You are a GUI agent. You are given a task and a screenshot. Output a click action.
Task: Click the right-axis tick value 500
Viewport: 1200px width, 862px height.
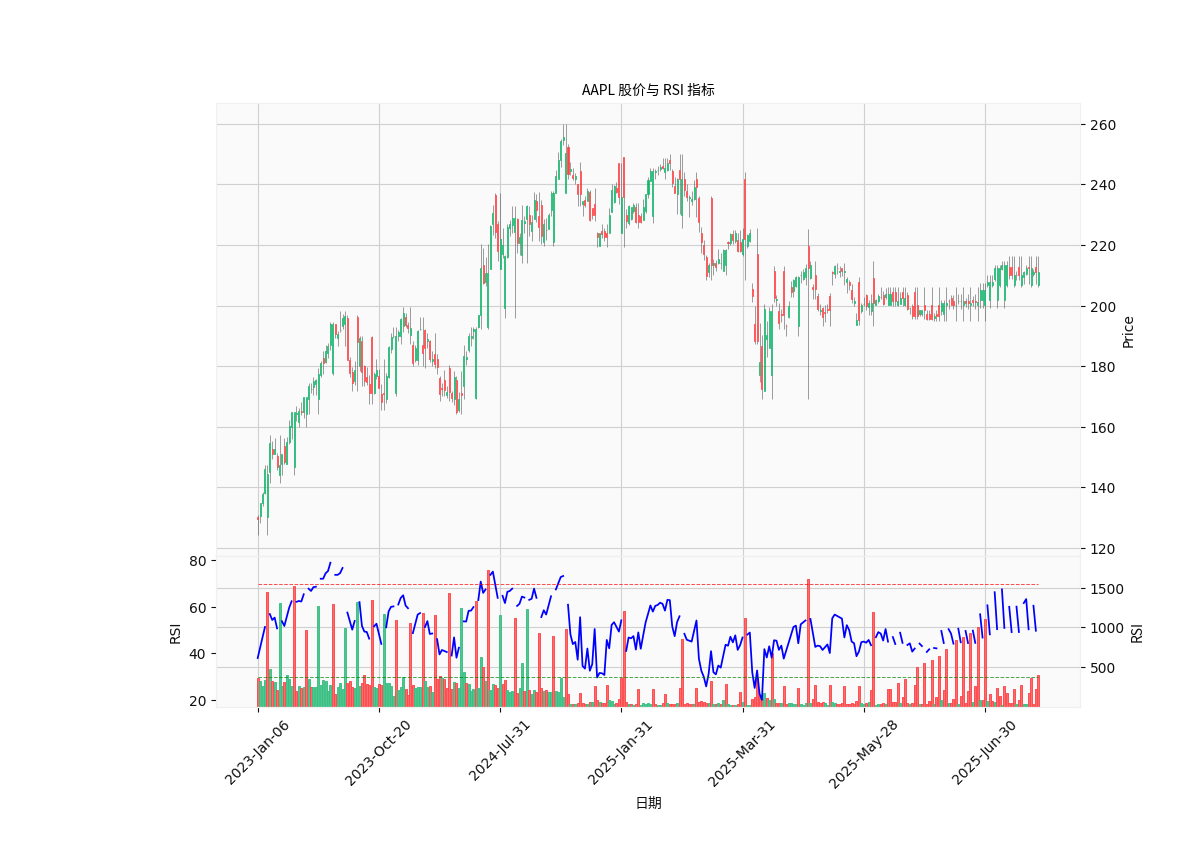click(x=1103, y=668)
